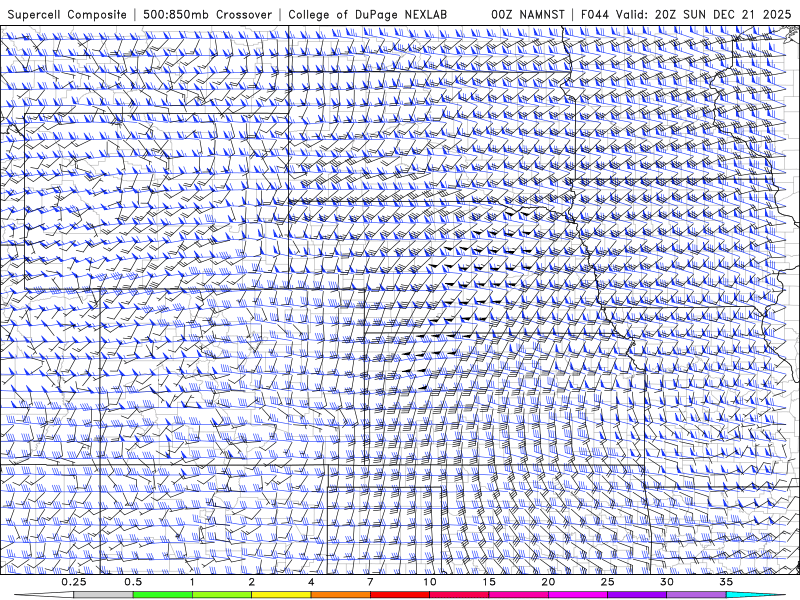Select the dark purple segment between 25 and 30
800x600 pixels.
point(637,595)
